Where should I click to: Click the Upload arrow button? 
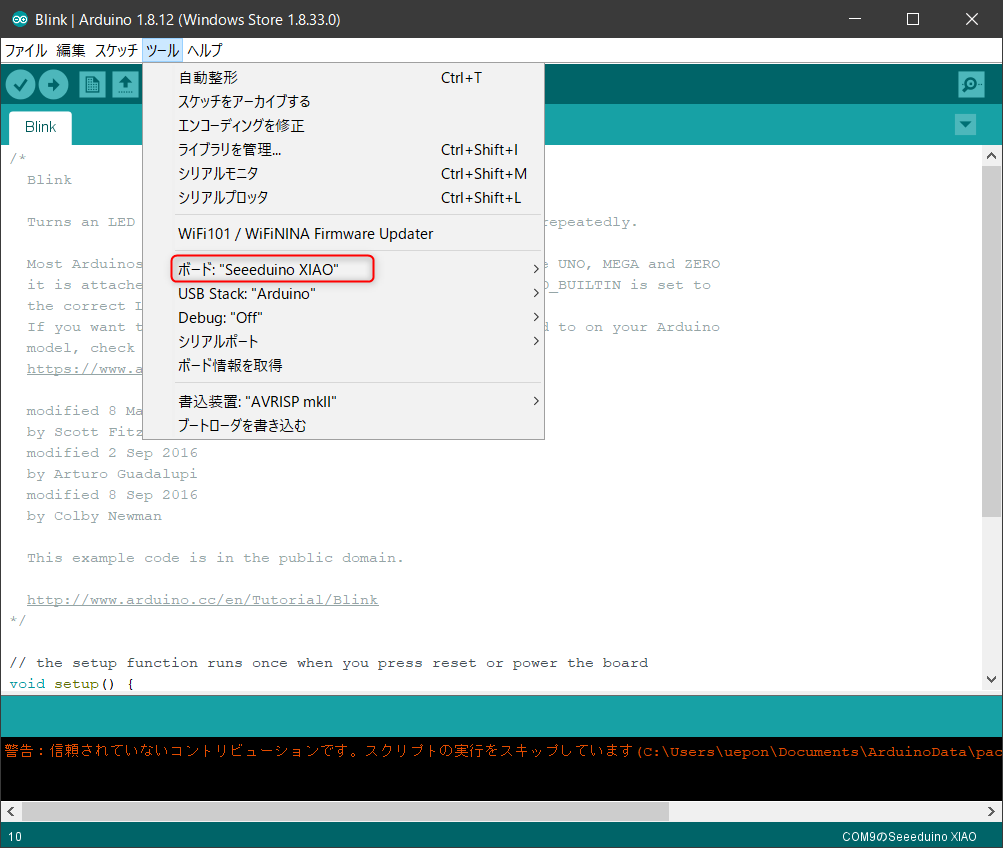click(x=54, y=84)
